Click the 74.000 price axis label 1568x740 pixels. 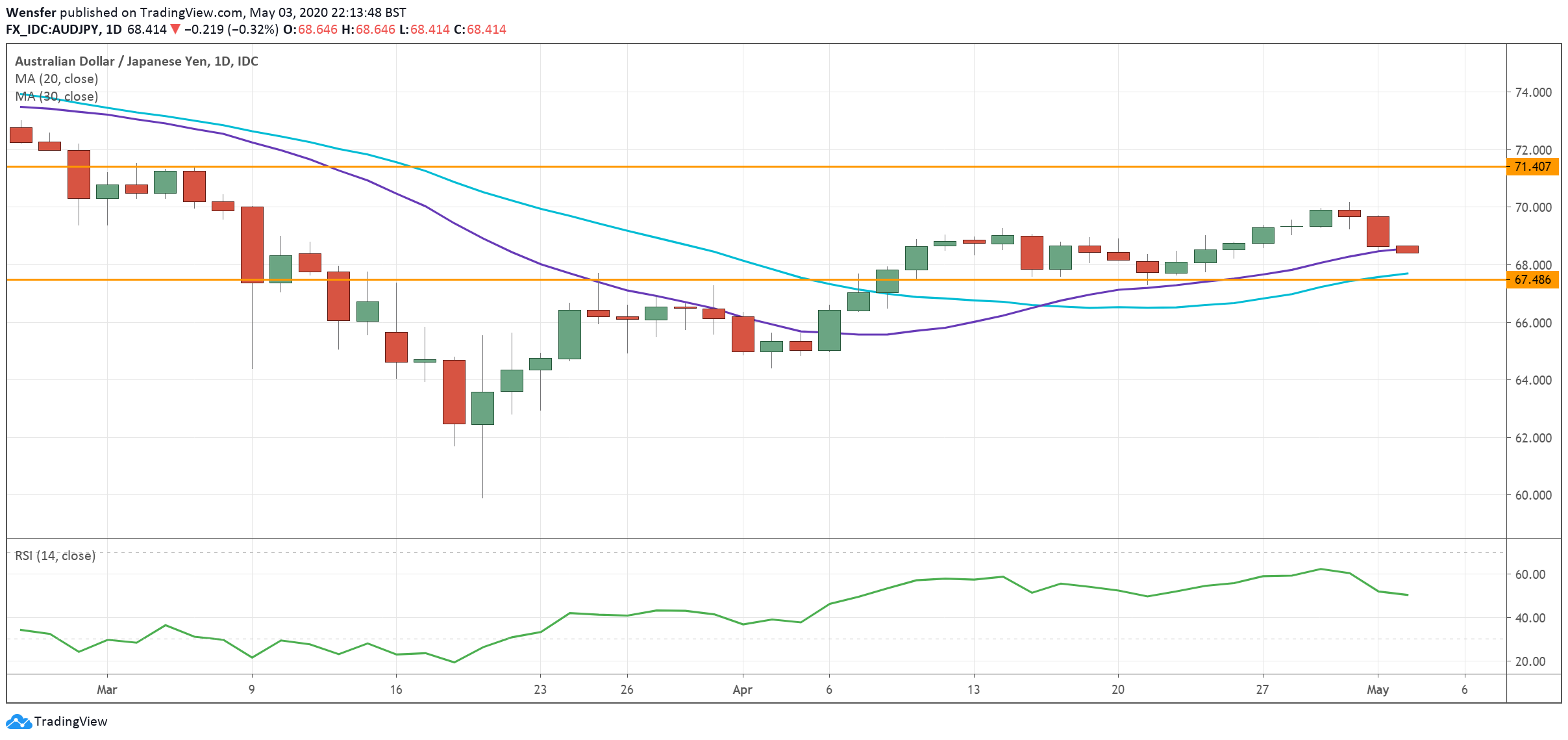click(1532, 93)
